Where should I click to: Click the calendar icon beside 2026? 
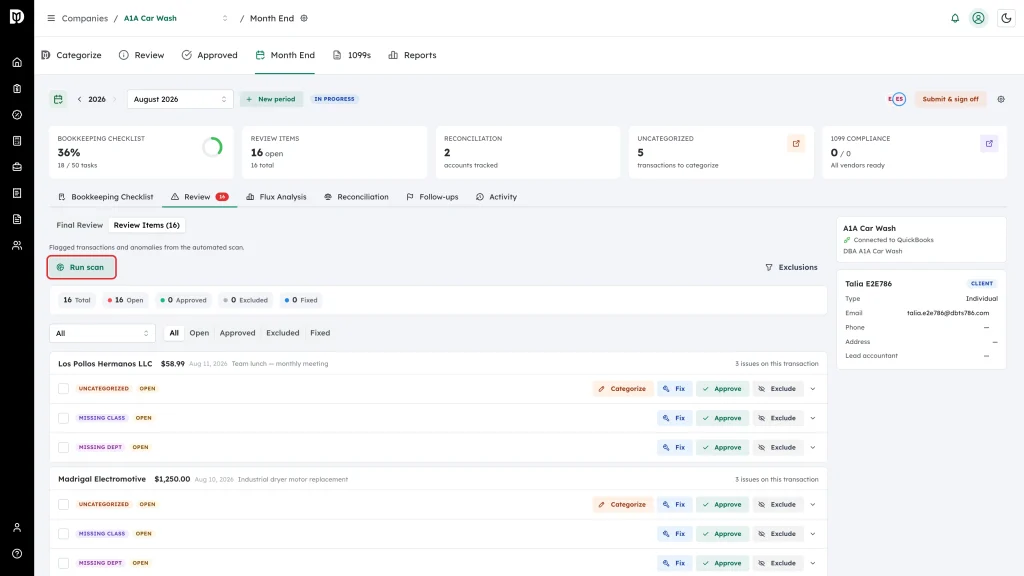[58, 99]
